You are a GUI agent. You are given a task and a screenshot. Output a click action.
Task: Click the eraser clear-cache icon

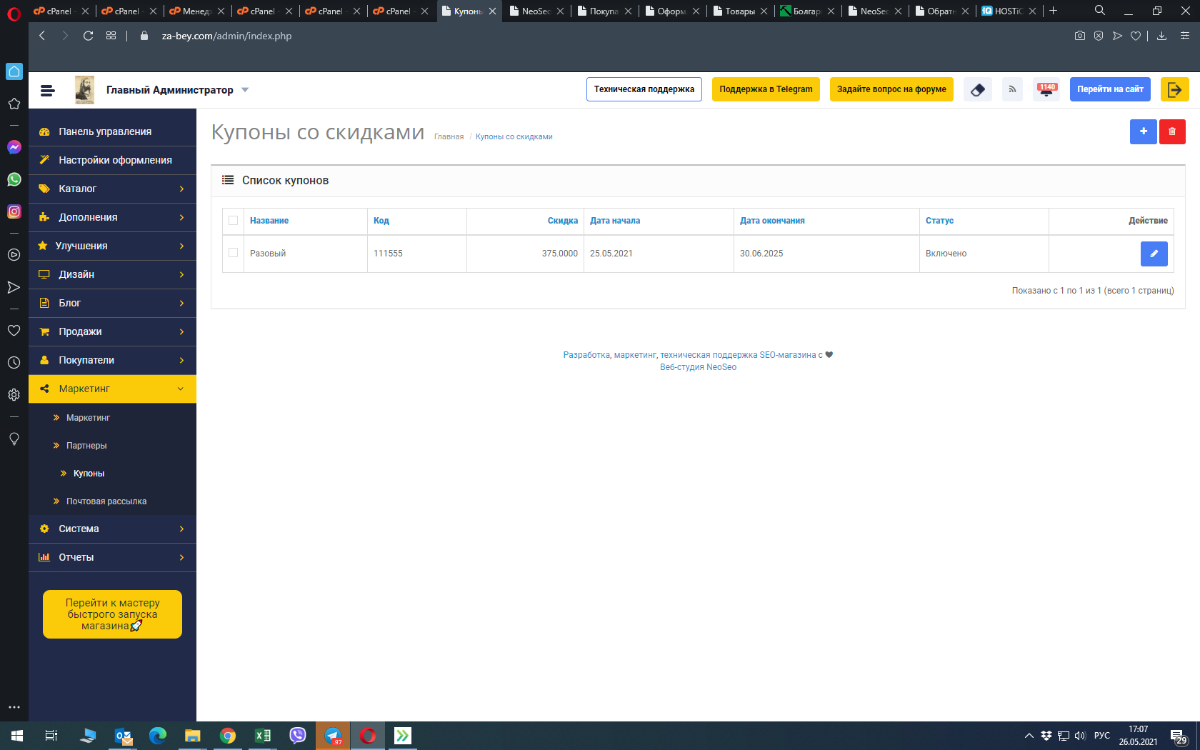pyautogui.click(x=978, y=89)
